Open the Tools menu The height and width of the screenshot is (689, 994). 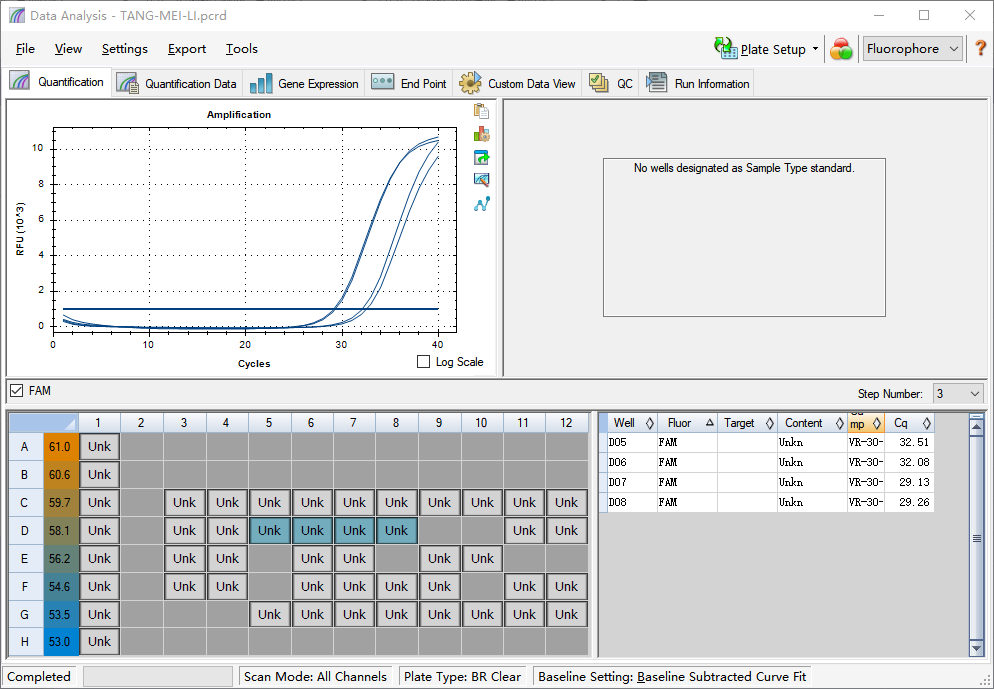click(x=242, y=49)
